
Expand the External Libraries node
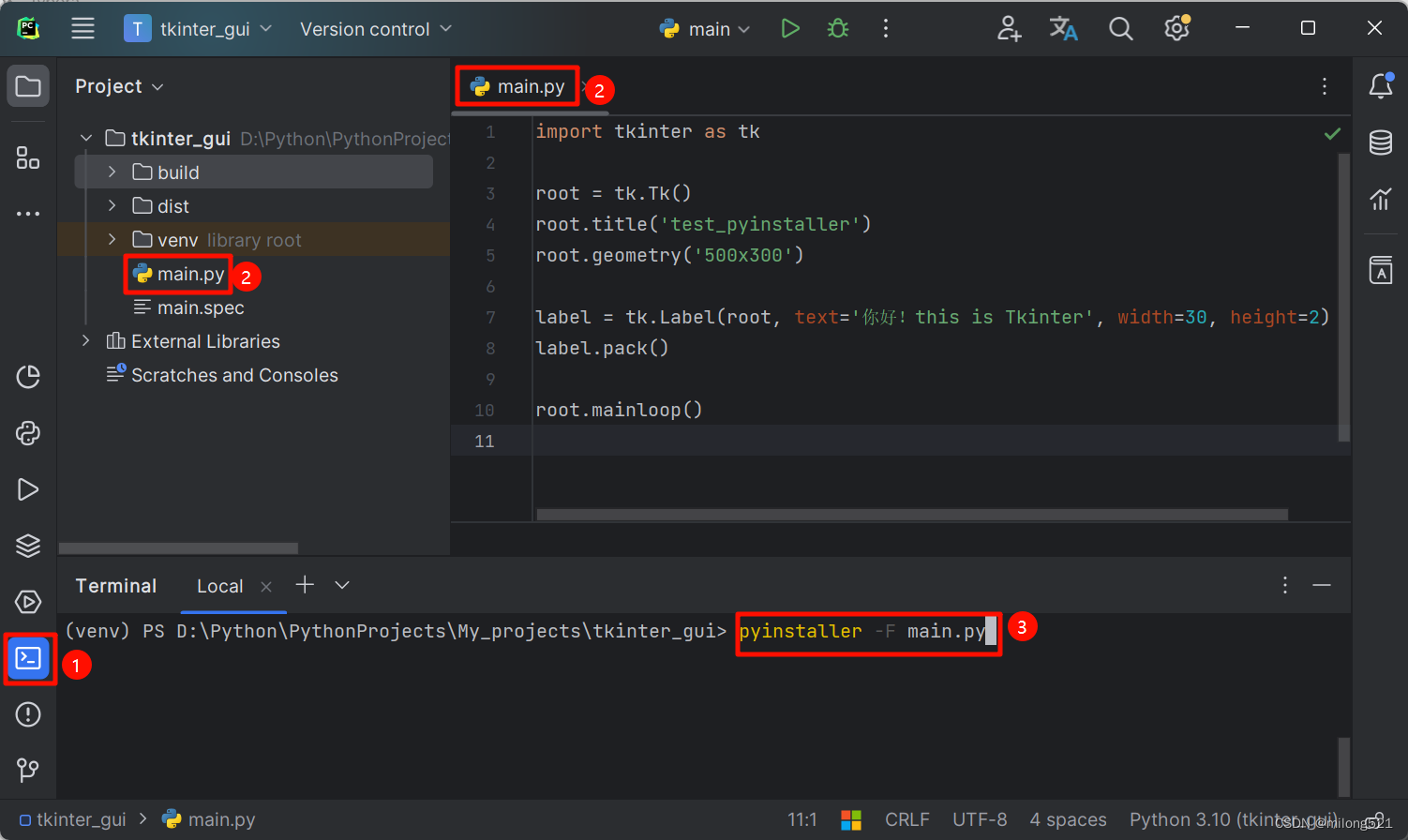pyautogui.click(x=86, y=341)
